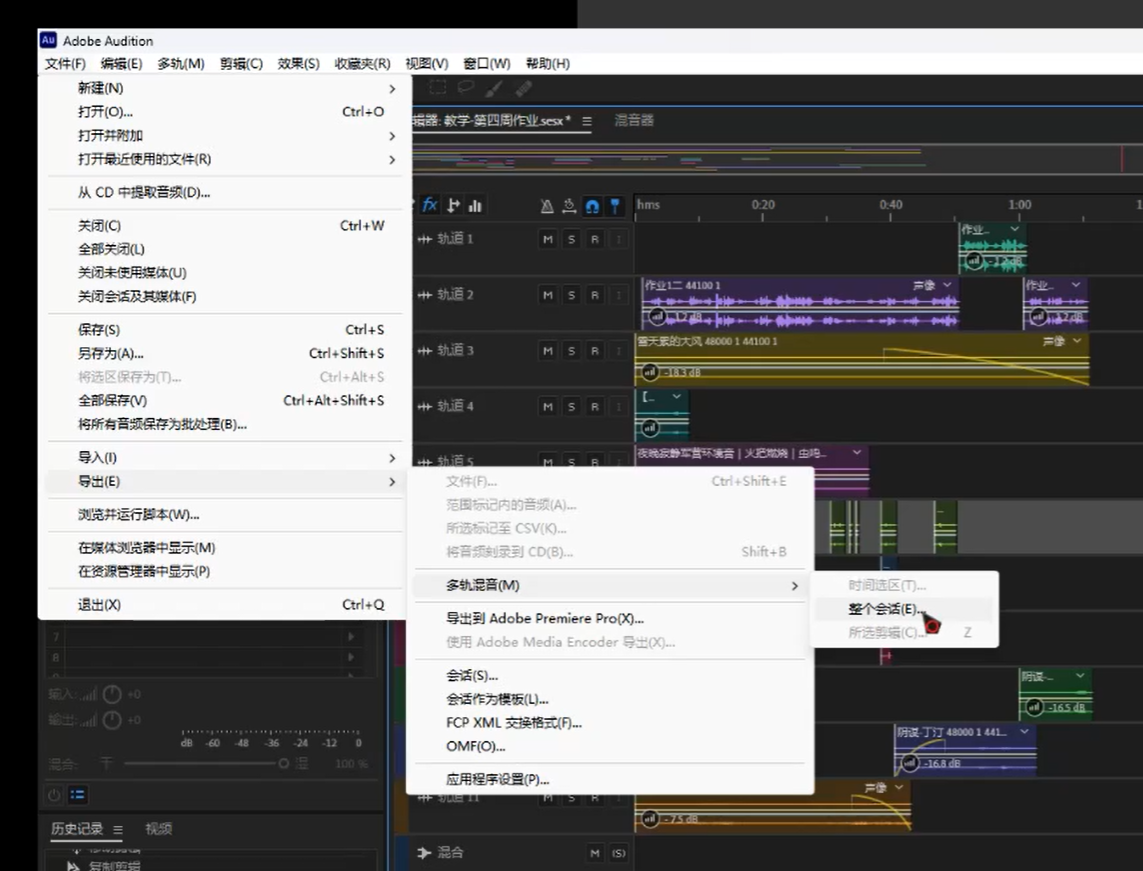Mute 轨道 2 with its M button

tap(547, 295)
